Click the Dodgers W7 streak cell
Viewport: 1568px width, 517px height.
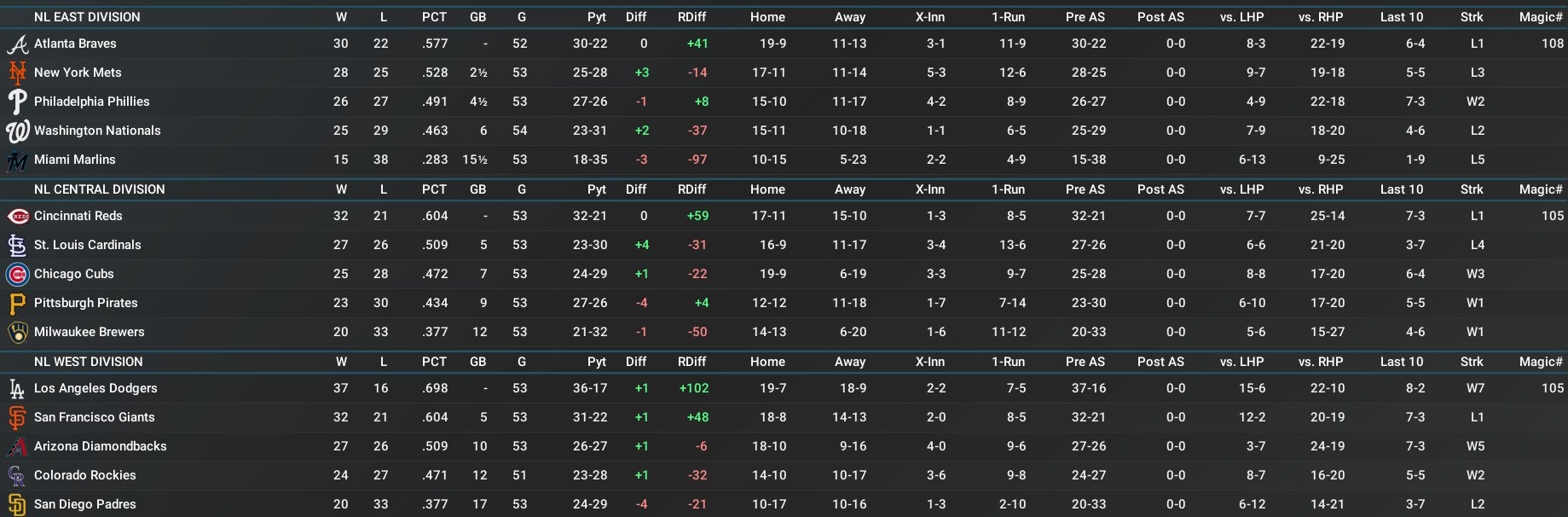tap(1476, 388)
